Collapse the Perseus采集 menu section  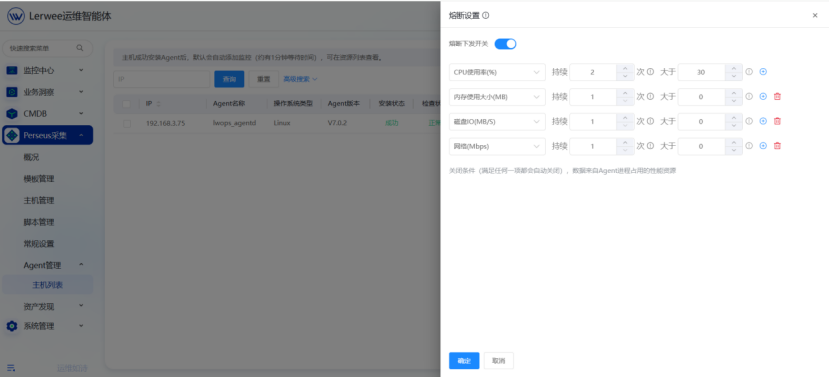coord(81,135)
